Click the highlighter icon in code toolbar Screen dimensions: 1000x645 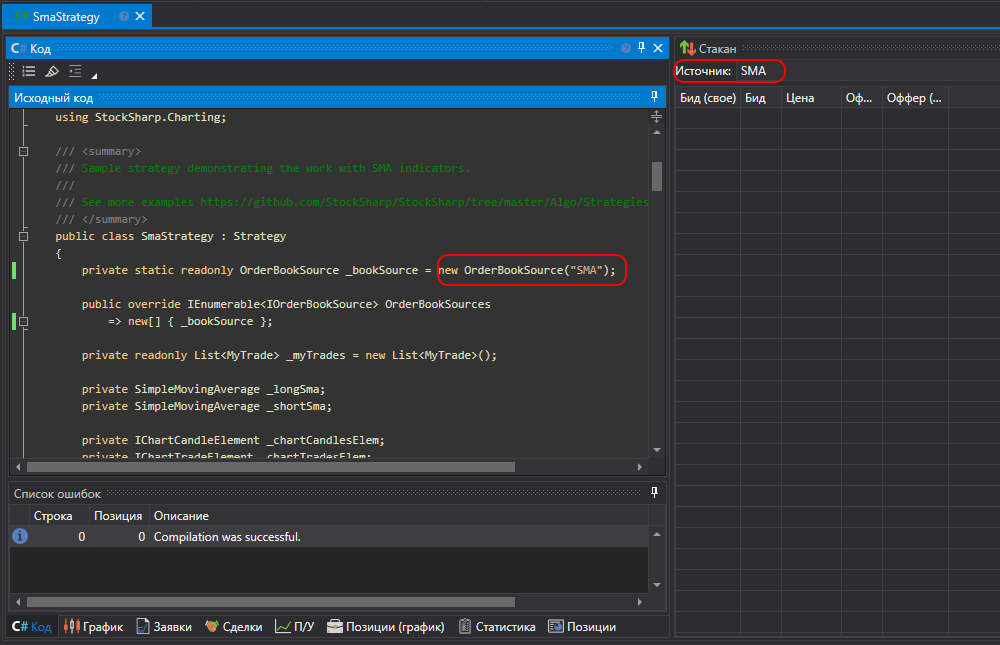(x=52, y=71)
